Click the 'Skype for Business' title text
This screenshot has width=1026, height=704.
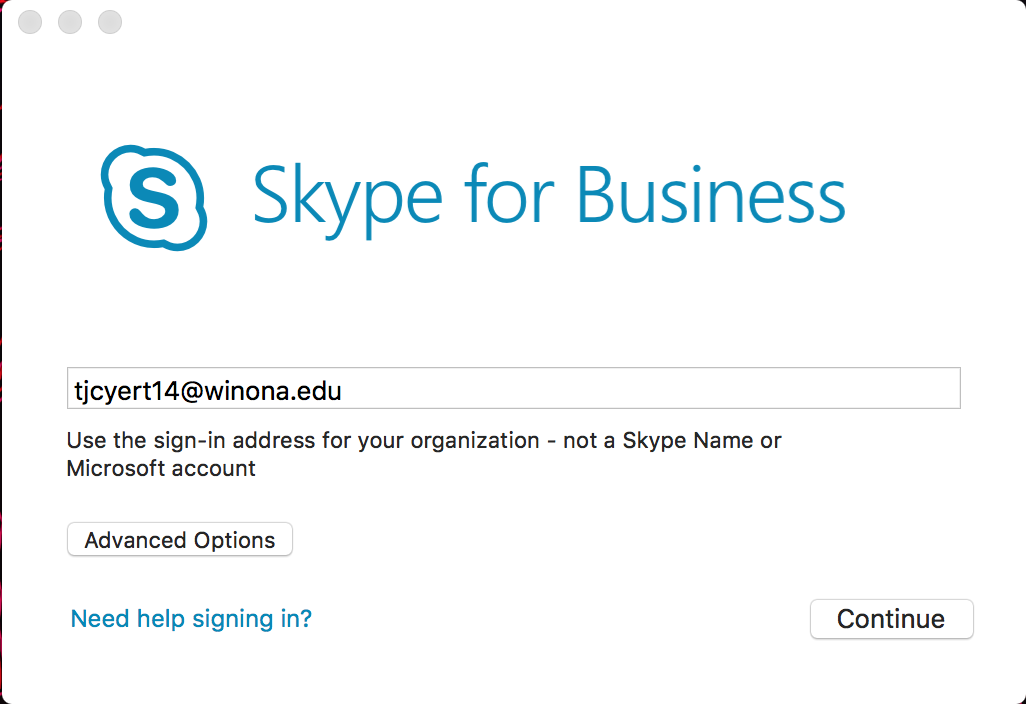tap(548, 197)
